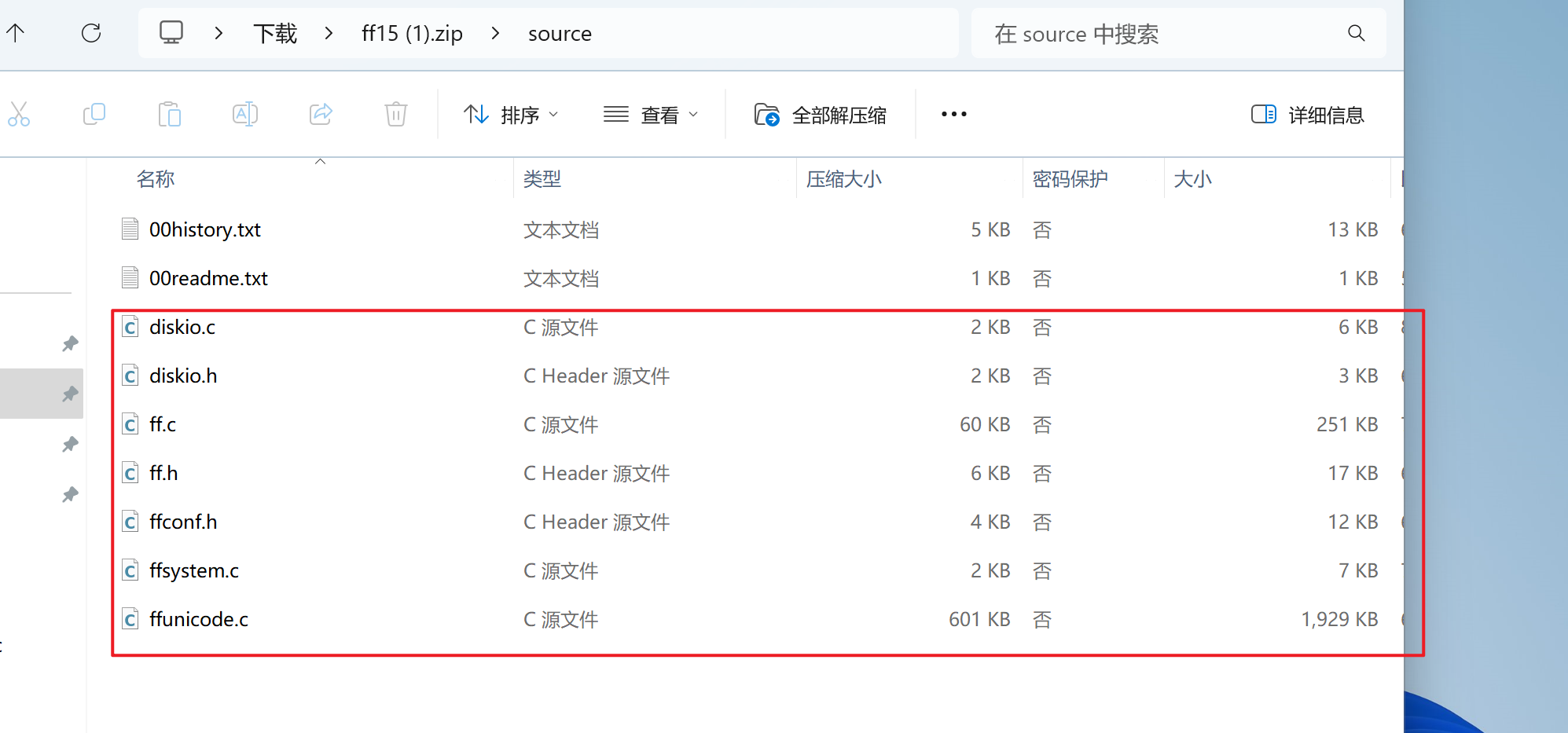Click the Copy icon in toolbar
Image resolution: width=1568 pixels, height=733 pixels.
point(94,115)
